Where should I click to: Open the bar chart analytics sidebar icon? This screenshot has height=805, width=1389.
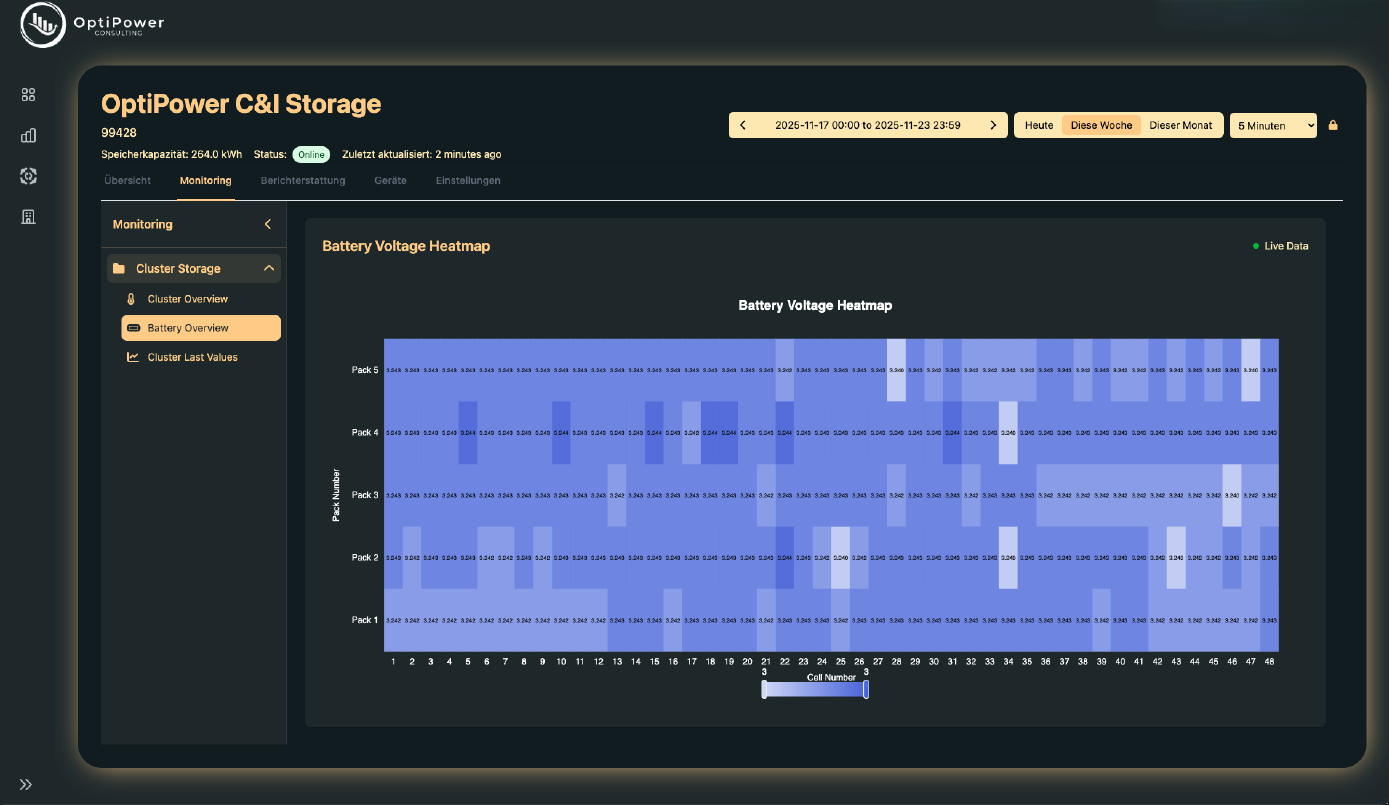click(28, 135)
